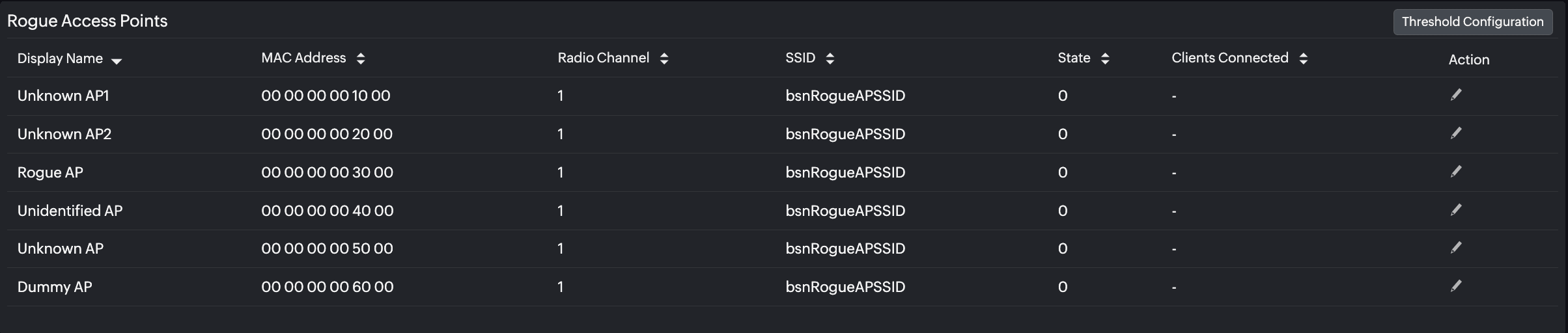Click the edit pencil for Unknown AP
This screenshot has height=333, width=1568.
tap(1456, 248)
